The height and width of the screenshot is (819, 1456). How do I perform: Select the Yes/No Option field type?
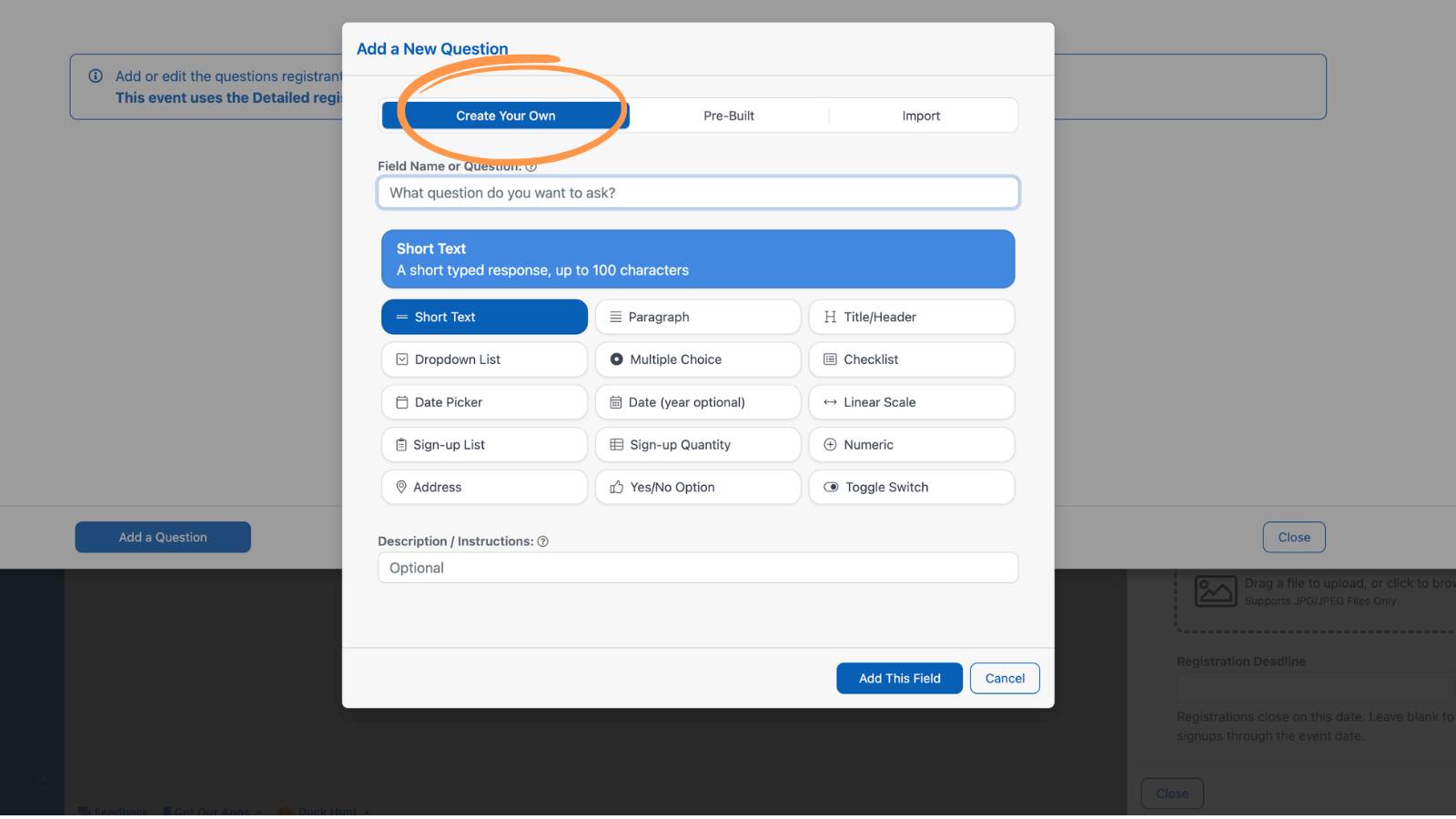click(698, 487)
